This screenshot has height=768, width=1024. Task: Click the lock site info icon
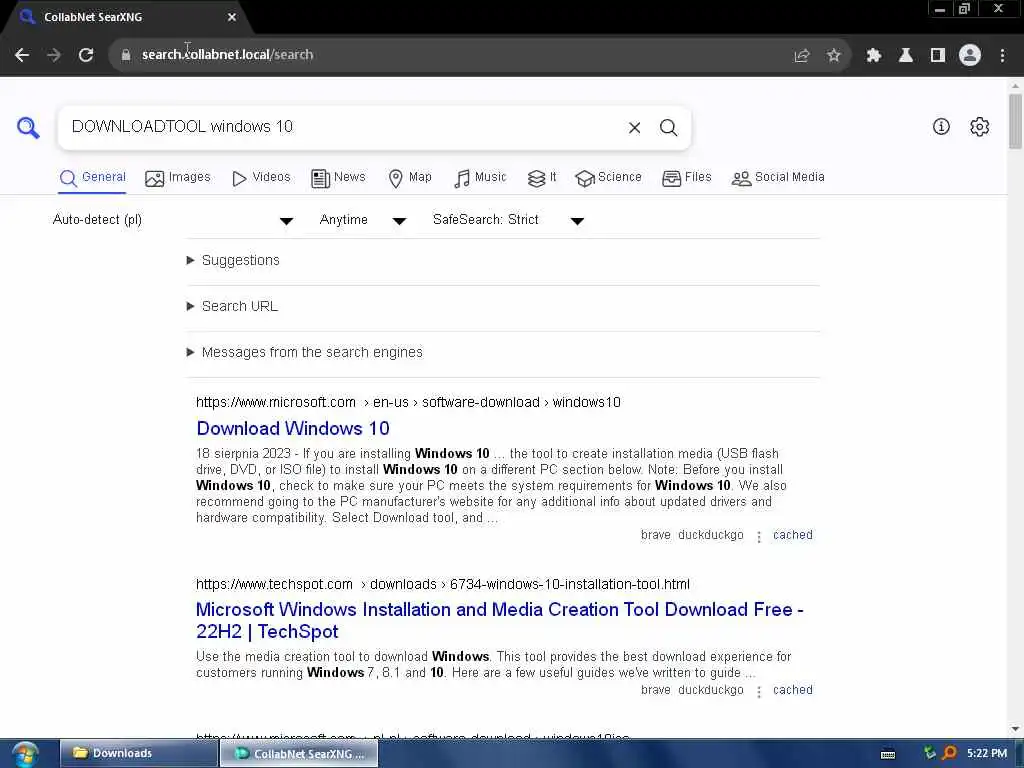pos(126,55)
